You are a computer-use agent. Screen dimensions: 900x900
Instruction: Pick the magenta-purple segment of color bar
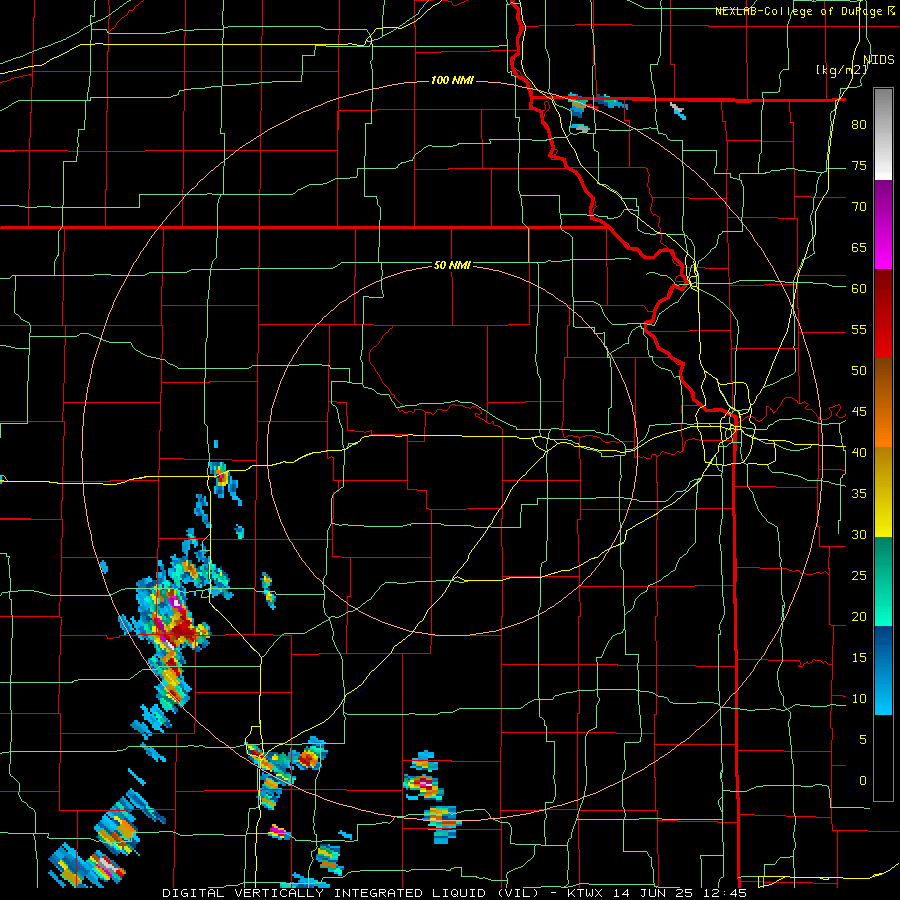(x=883, y=224)
